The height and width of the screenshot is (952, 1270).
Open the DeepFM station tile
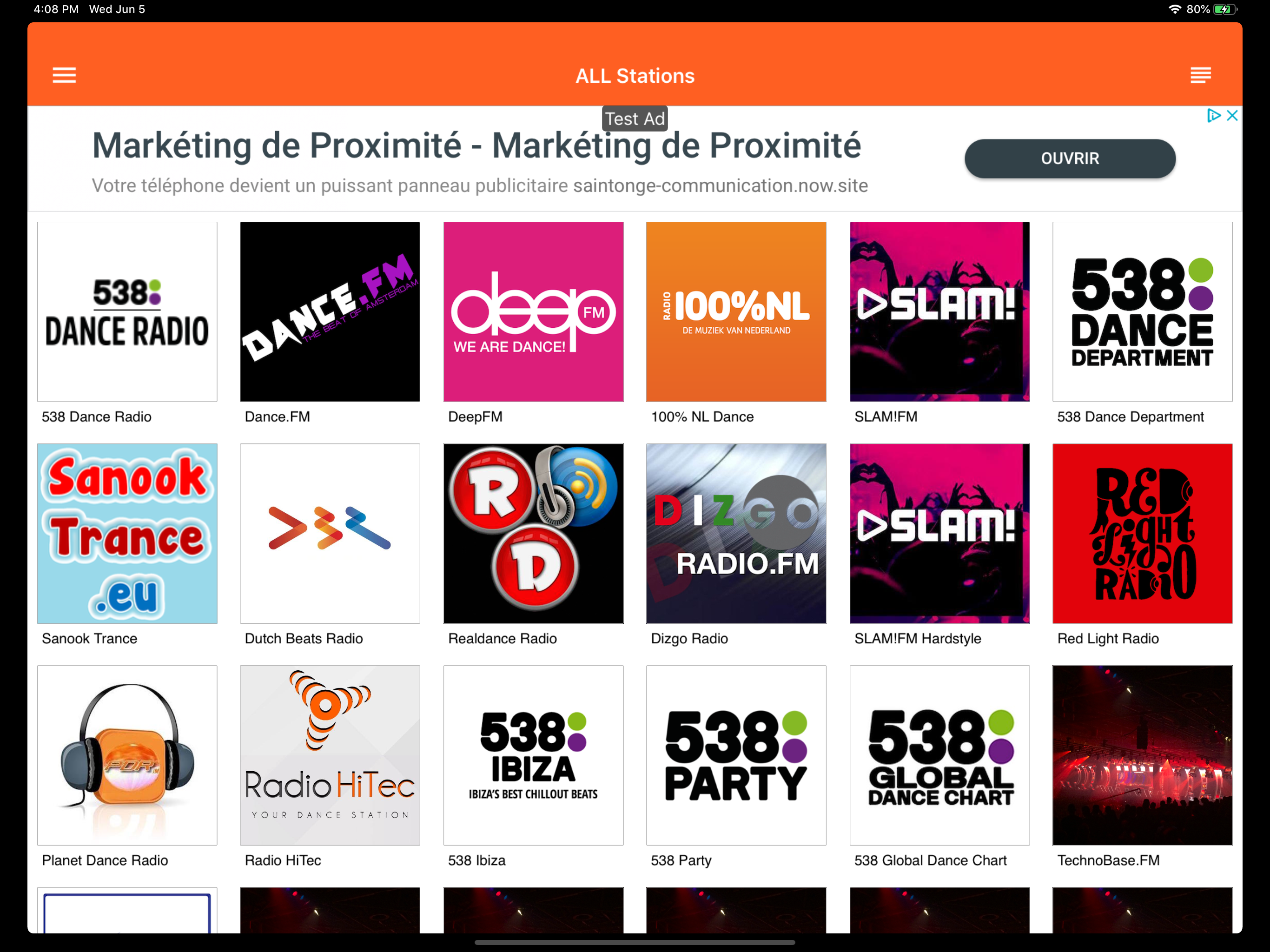533,312
